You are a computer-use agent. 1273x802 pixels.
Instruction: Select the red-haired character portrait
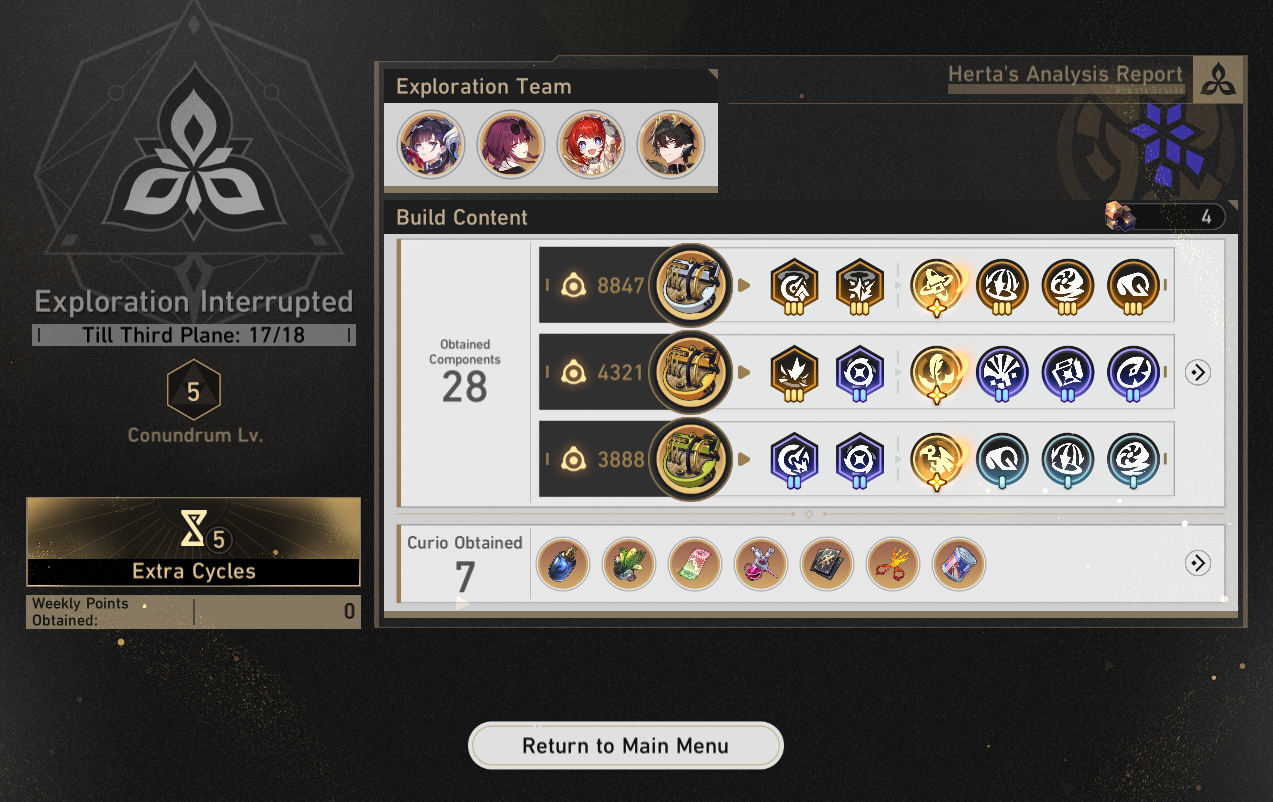[x=591, y=144]
